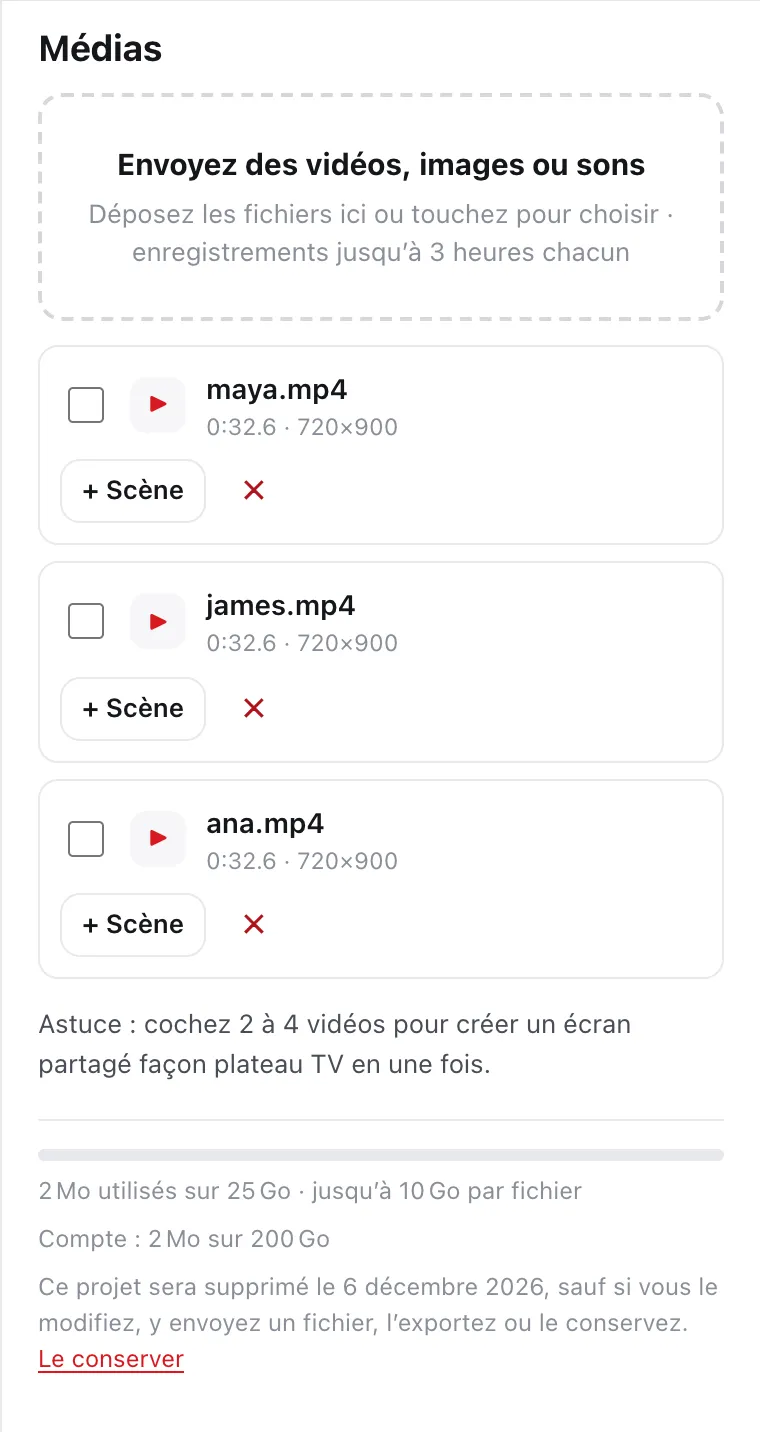Select the ana.mp4 checkbox

[x=86, y=839]
